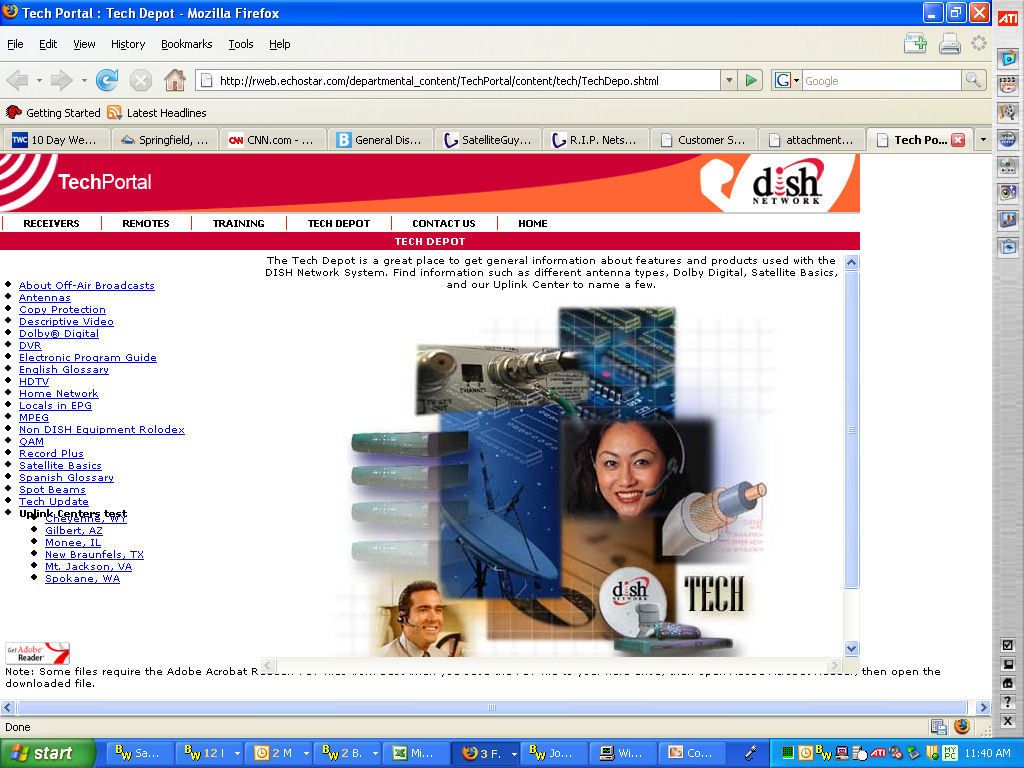
Task: Click the New Tab toolbar icon
Action: pos(916,44)
